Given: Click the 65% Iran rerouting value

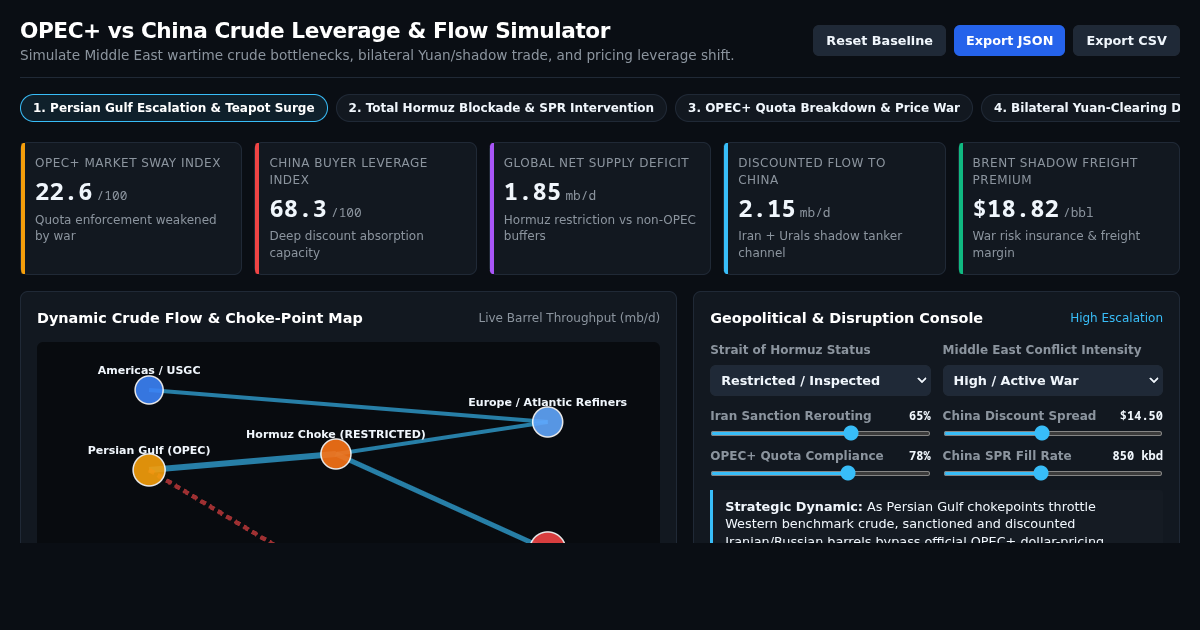Looking at the screenshot, I should pyautogui.click(x=920, y=416).
